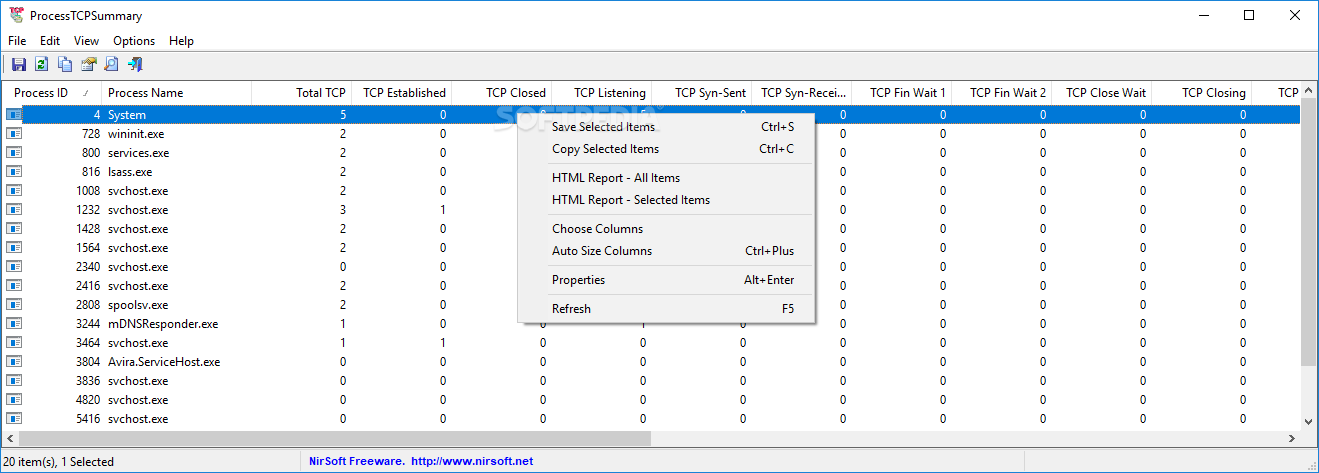
Task: Click the row icon for spoolsv.exe
Action: point(14,305)
